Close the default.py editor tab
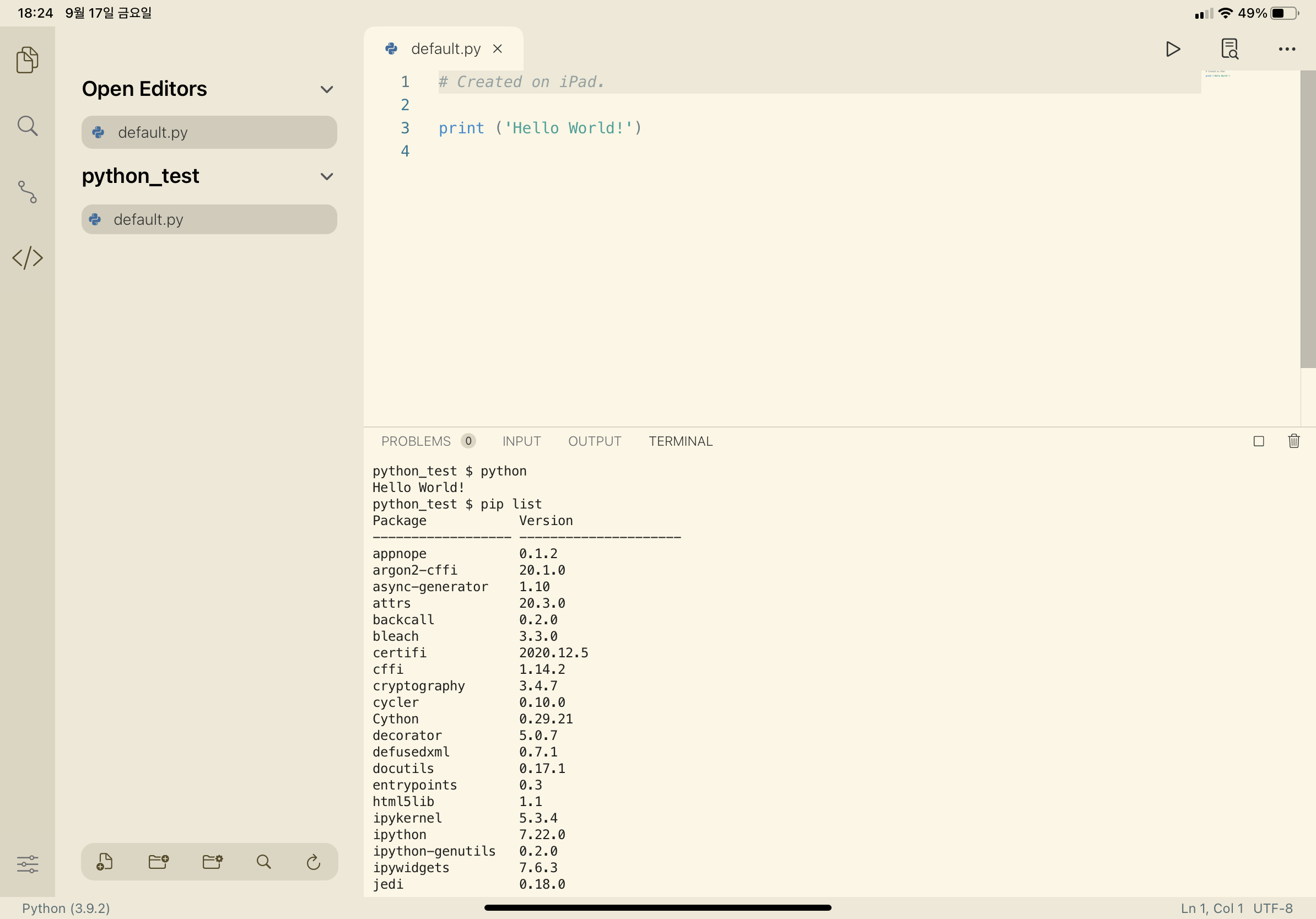 tap(498, 49)
